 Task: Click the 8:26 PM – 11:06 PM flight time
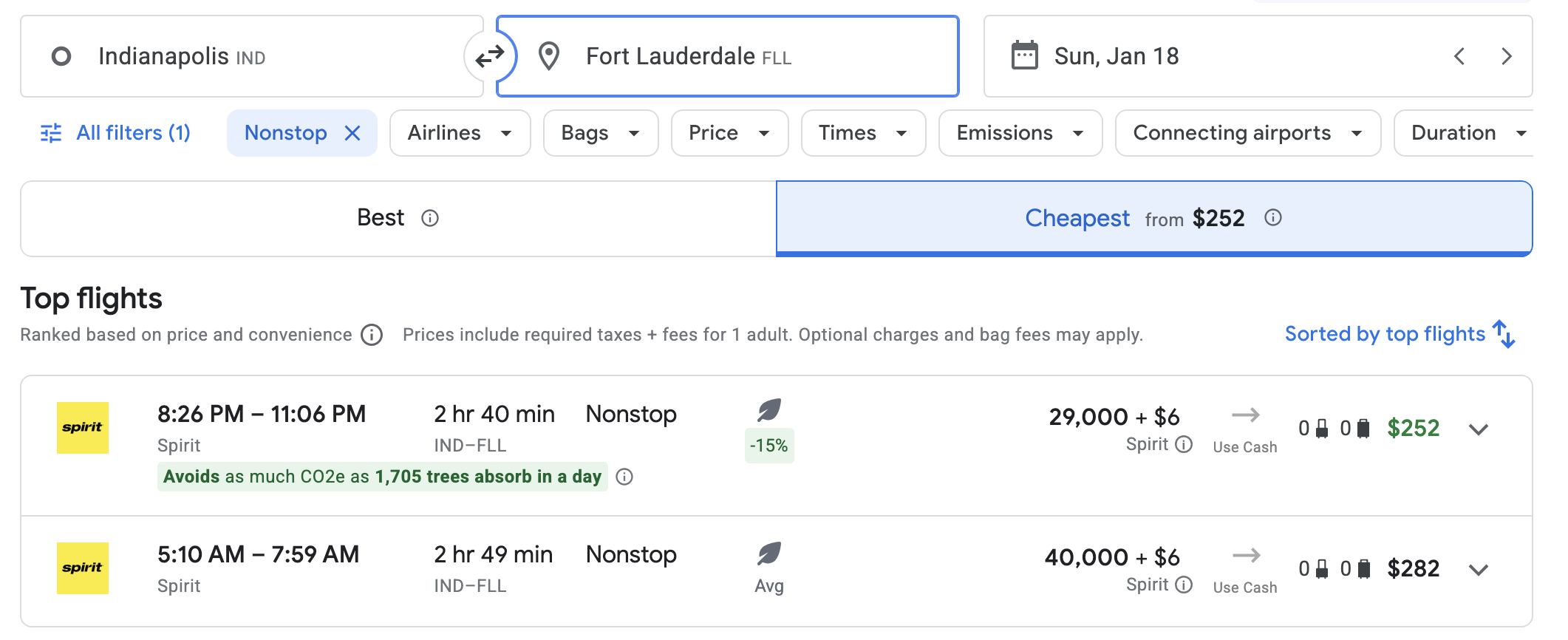pyautogui.click(x=262, y=414)
